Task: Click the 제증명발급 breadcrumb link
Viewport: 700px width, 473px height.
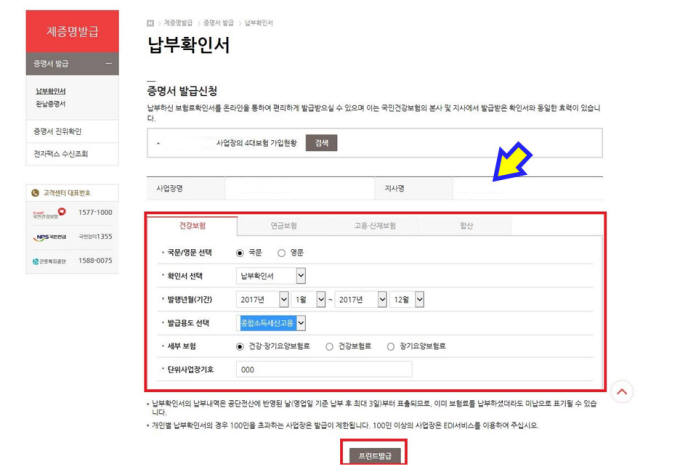Action: 178,23
